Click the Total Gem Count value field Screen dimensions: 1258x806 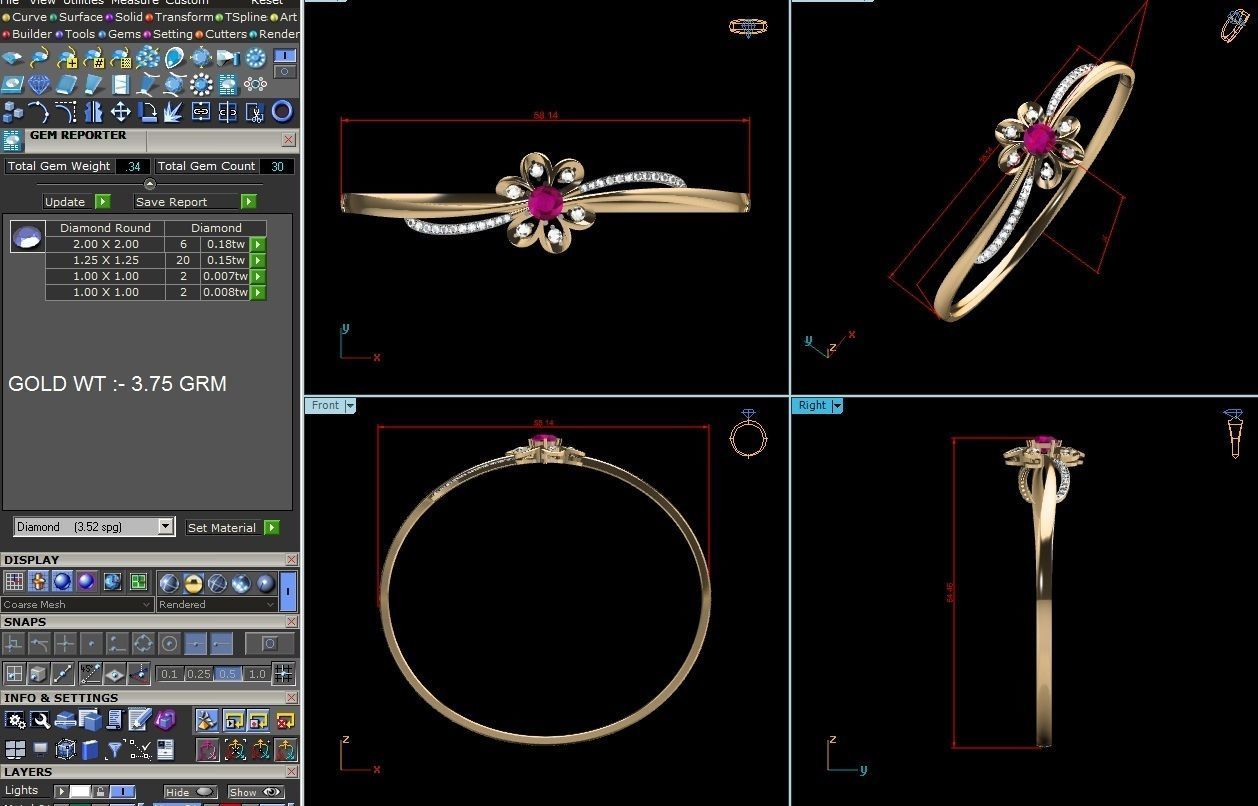(277, 167)
